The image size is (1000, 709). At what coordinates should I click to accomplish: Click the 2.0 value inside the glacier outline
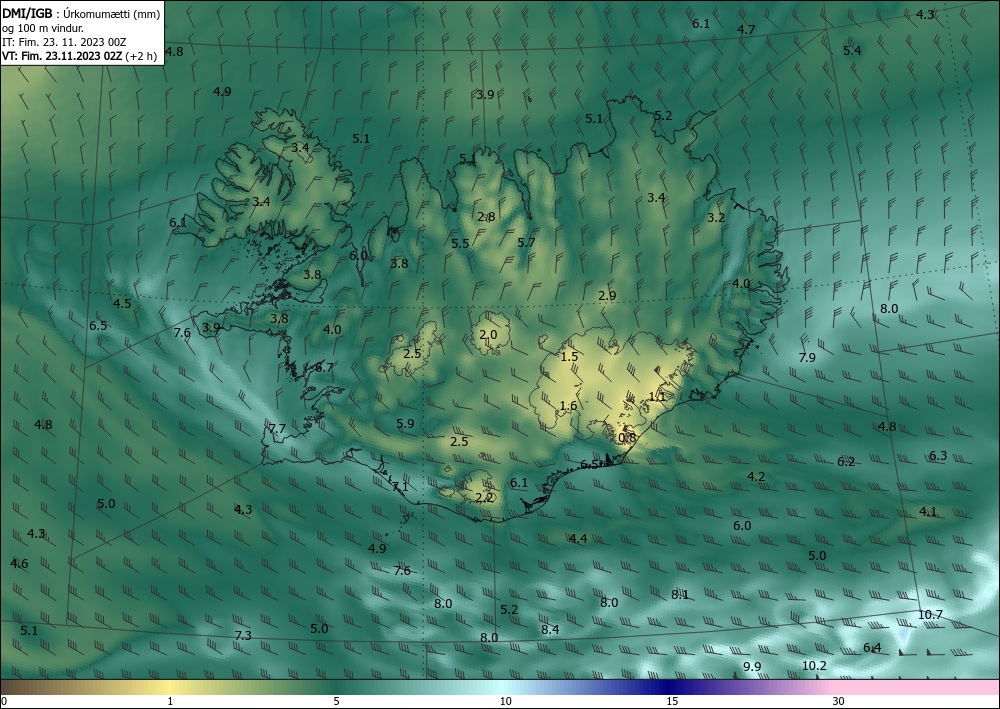488,335
